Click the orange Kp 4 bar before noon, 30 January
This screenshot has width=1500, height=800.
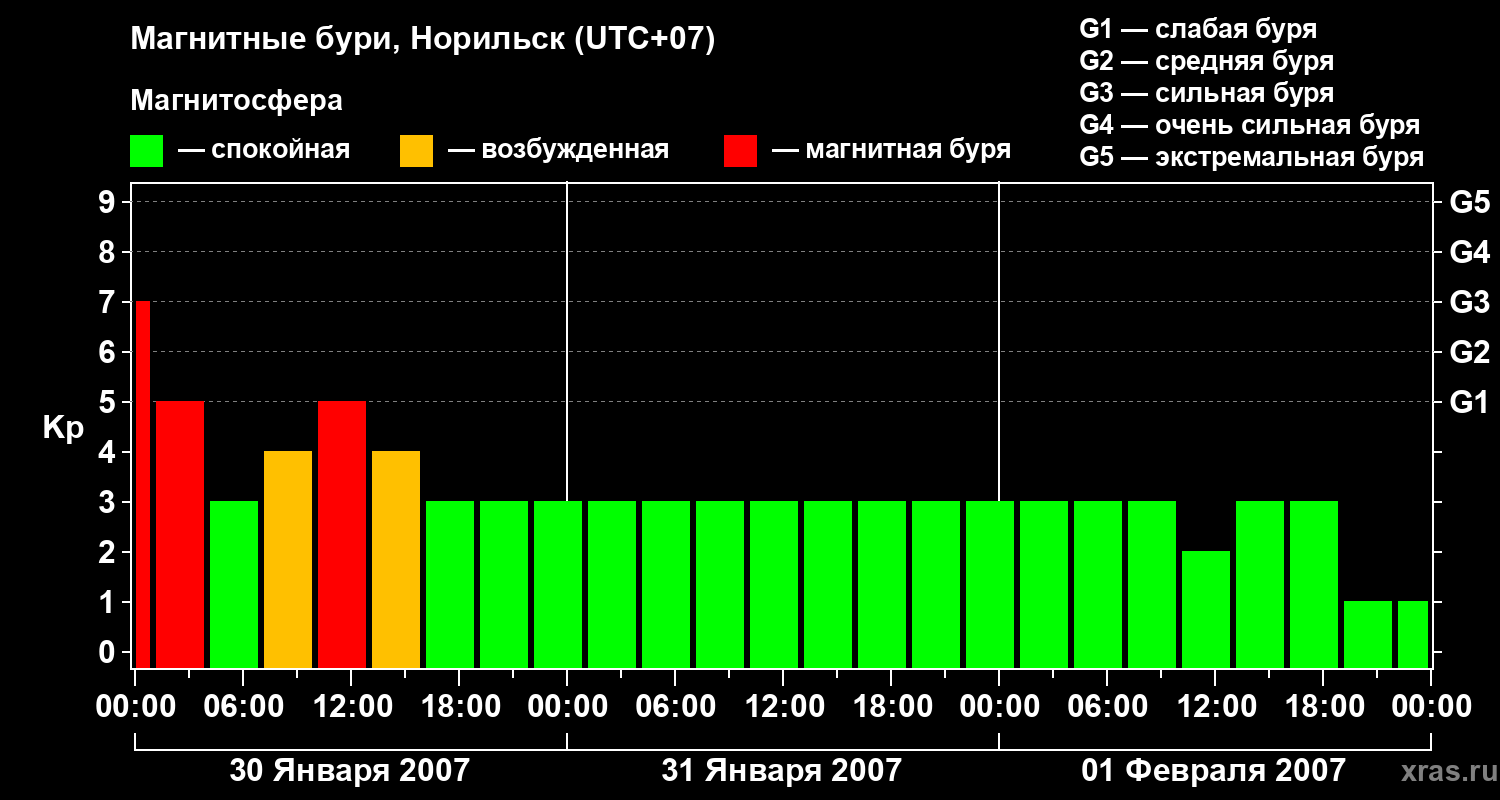point(288,559)
